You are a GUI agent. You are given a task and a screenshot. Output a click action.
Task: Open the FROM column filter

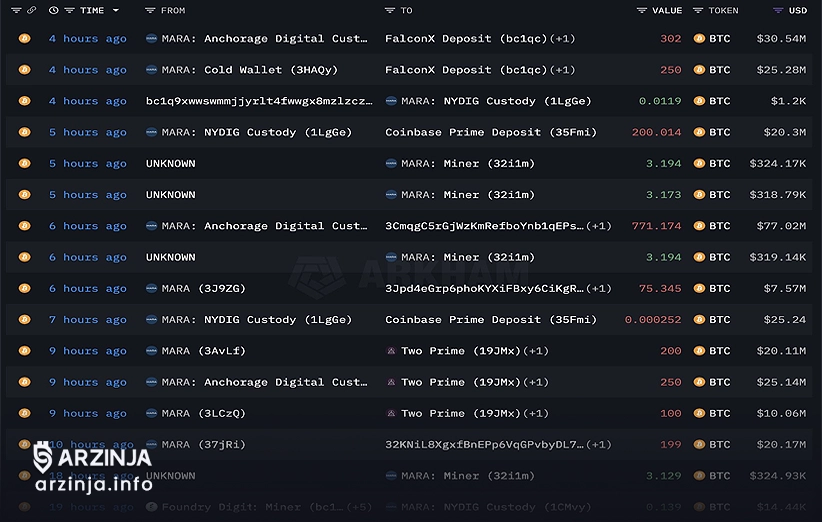[x=150, y=10]
